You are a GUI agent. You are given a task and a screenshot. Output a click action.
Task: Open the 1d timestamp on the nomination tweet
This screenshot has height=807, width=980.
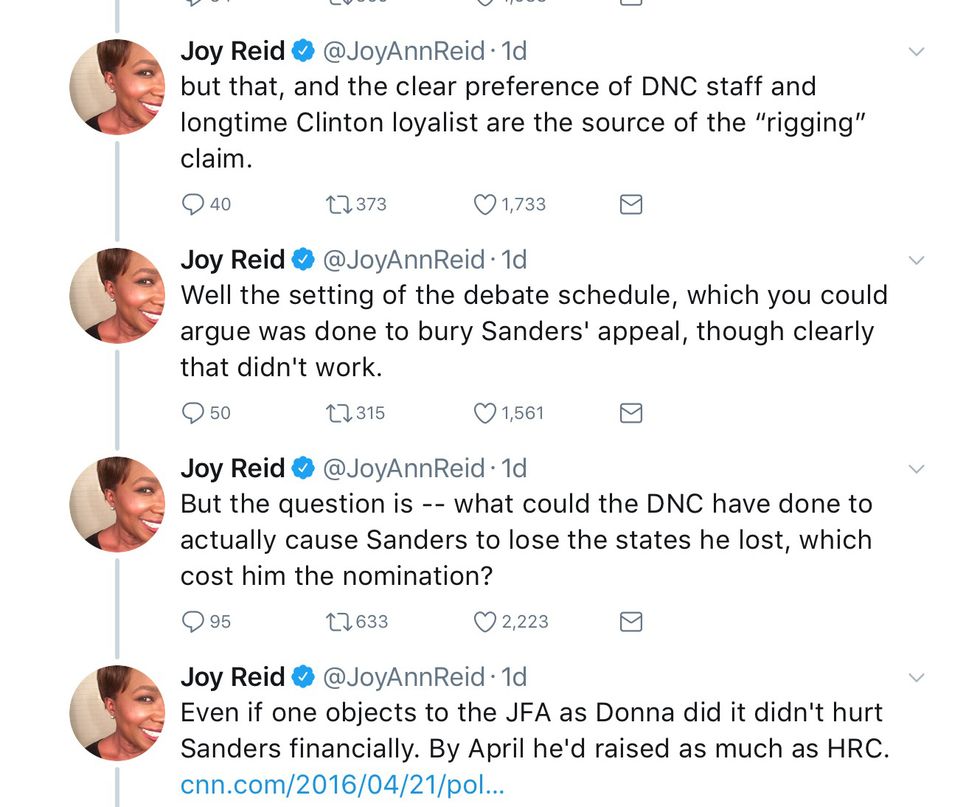point(514,468)
